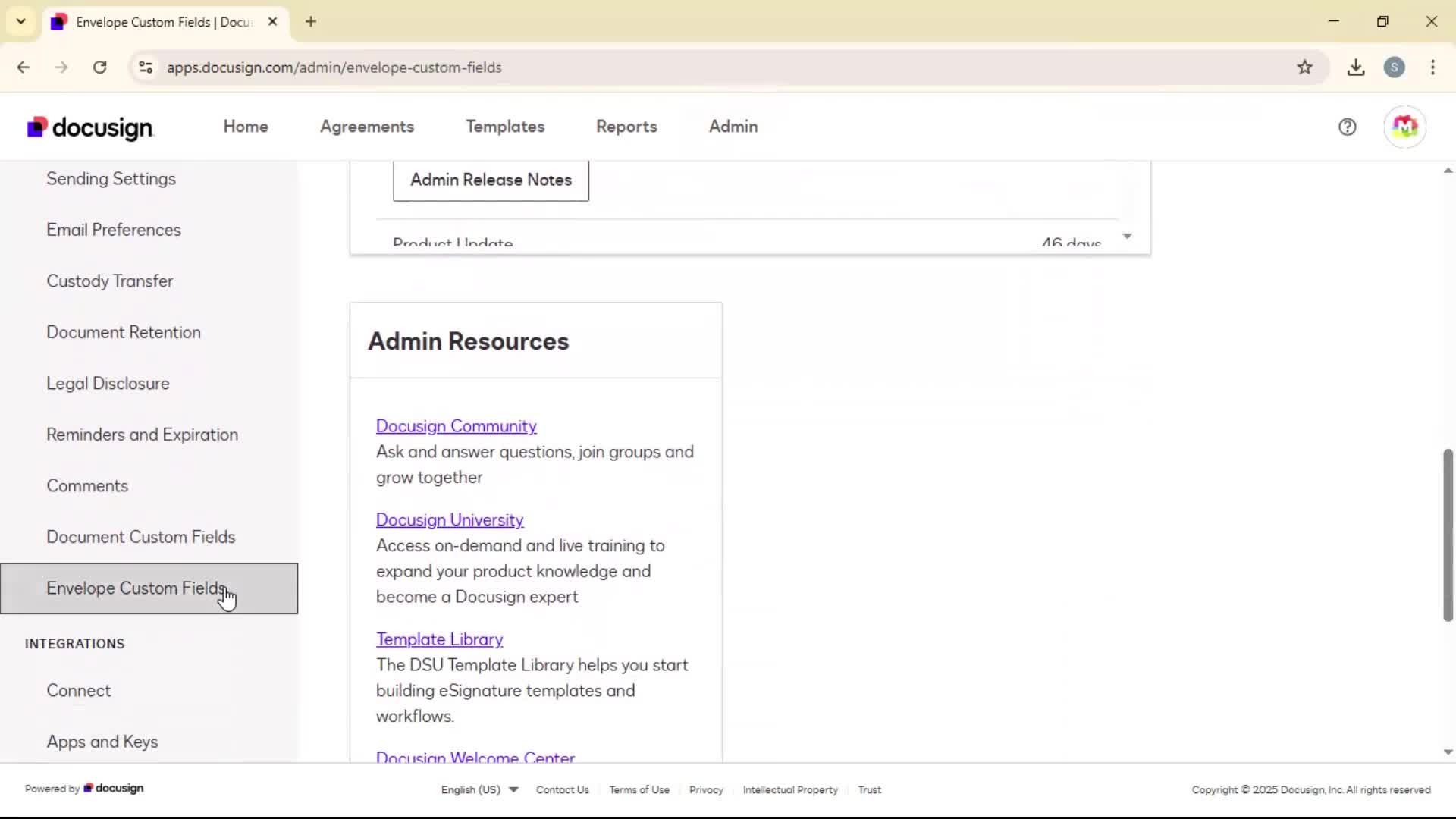Click the Terms of Use footer link

[639, 789]
